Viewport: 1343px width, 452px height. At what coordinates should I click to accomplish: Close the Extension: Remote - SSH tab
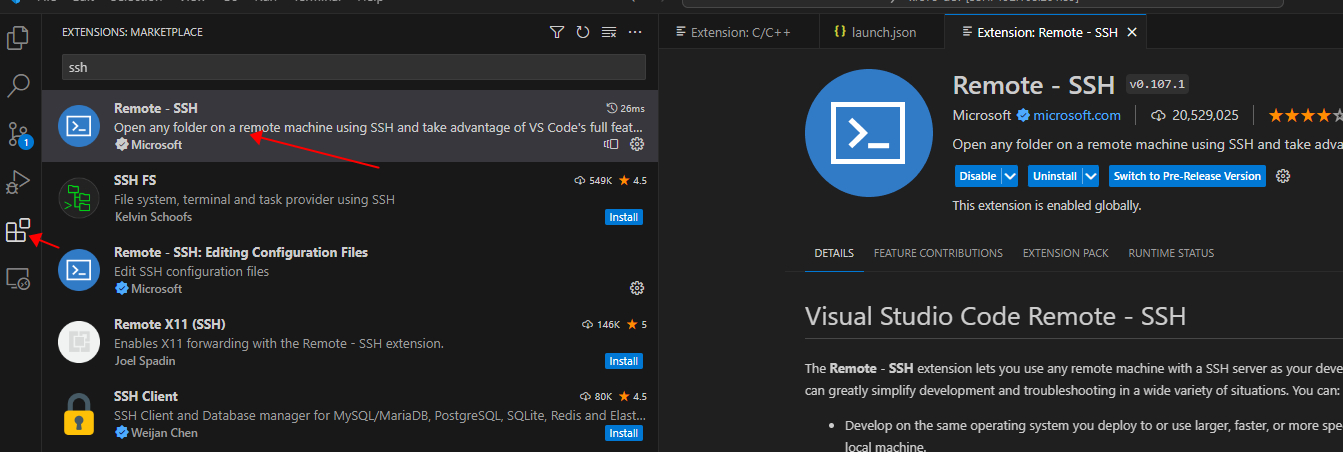[x=1132, y=32]
